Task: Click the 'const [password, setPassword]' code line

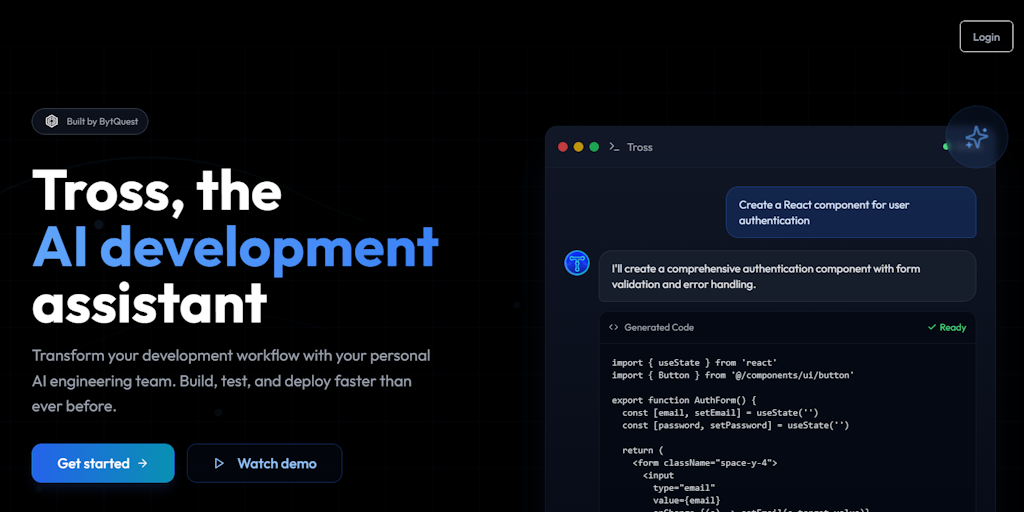Action: [x=735, y=425]
